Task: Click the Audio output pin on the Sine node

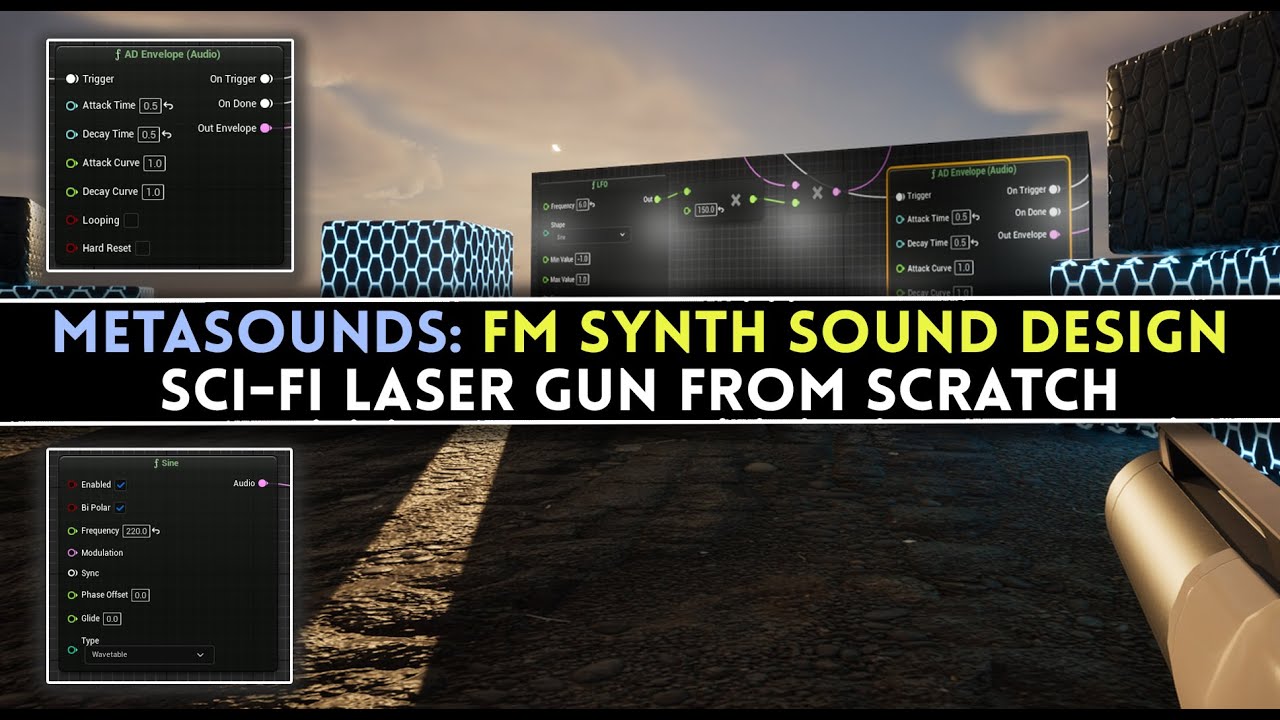Action: pyautogui.click(x=263, y=484)
